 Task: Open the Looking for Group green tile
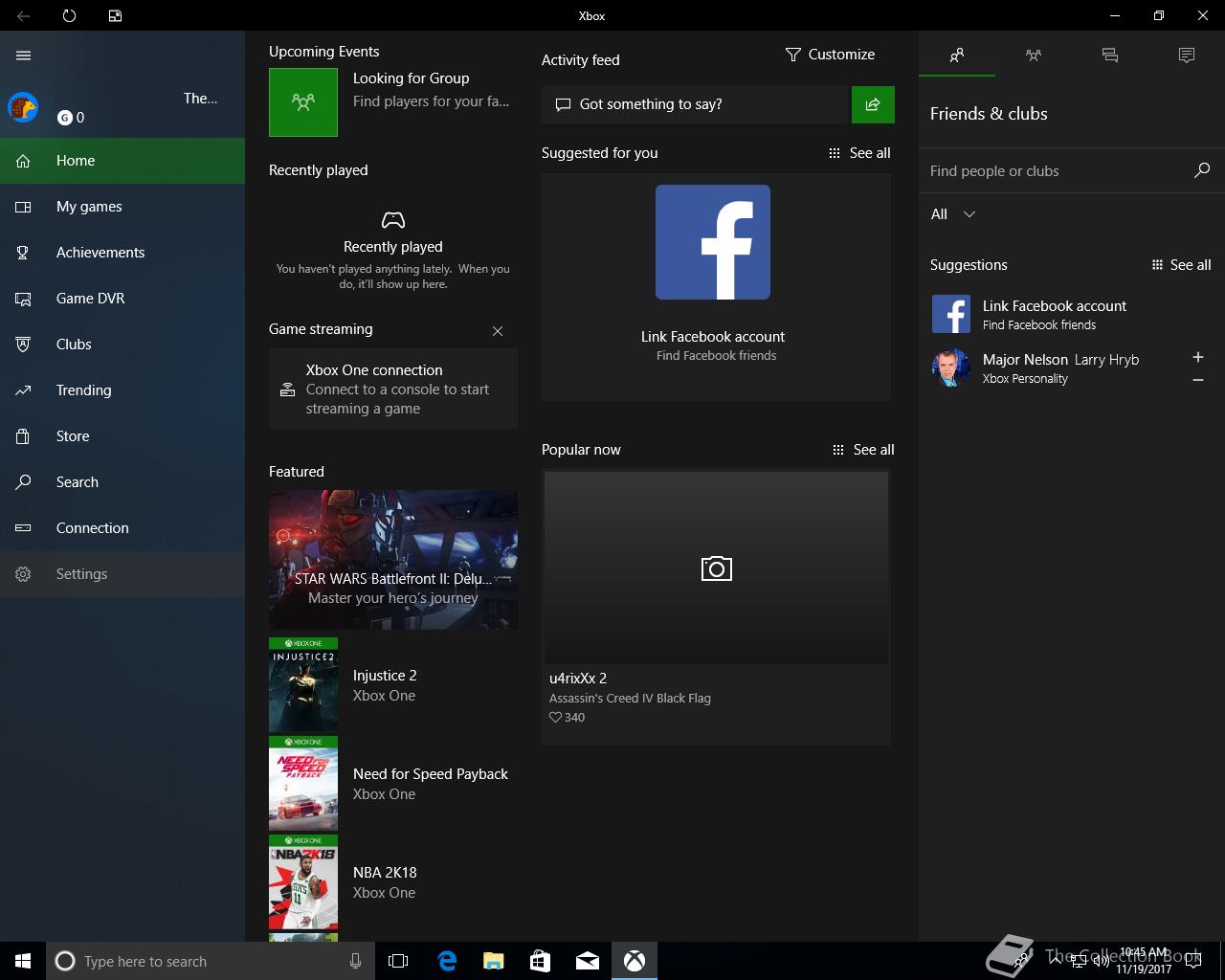click(303, 102)
